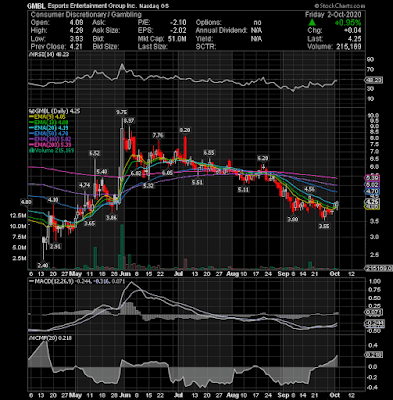
Task: Click the Last Size label
Action: tap(153, 47)
